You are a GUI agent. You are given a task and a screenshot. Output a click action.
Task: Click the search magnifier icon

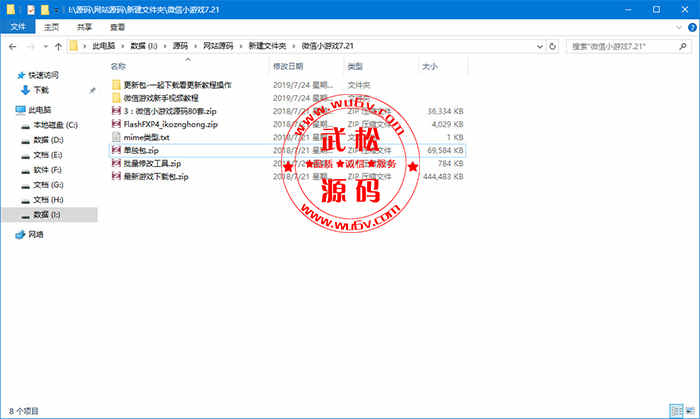(x=683, y=46)
